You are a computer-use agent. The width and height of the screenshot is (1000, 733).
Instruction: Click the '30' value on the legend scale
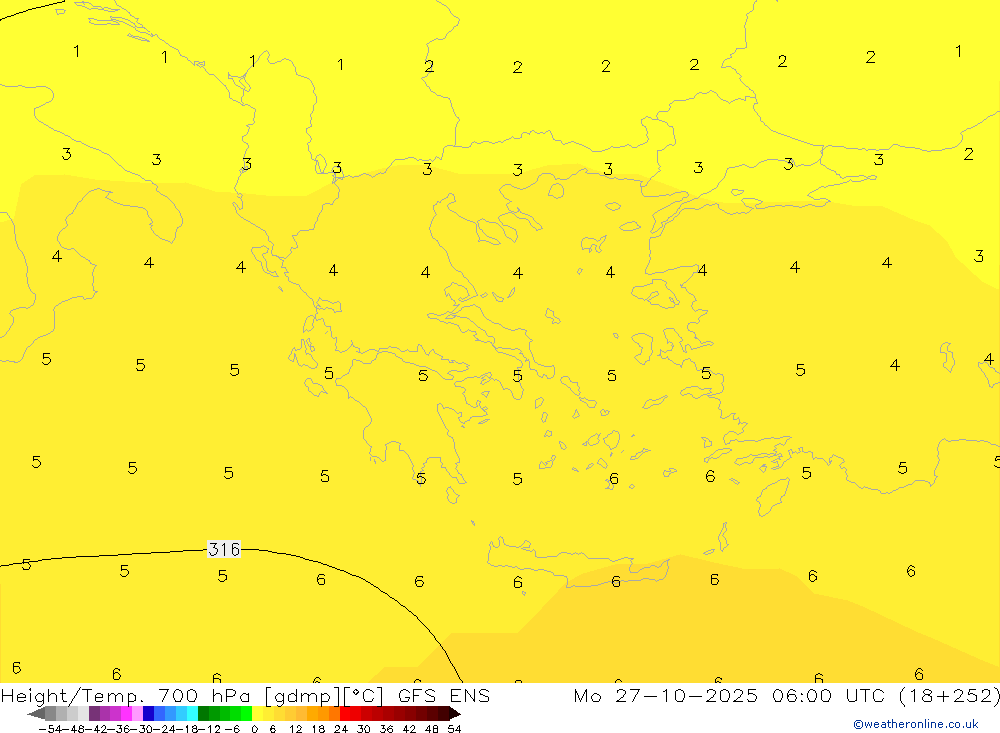[x=364, y=729]
